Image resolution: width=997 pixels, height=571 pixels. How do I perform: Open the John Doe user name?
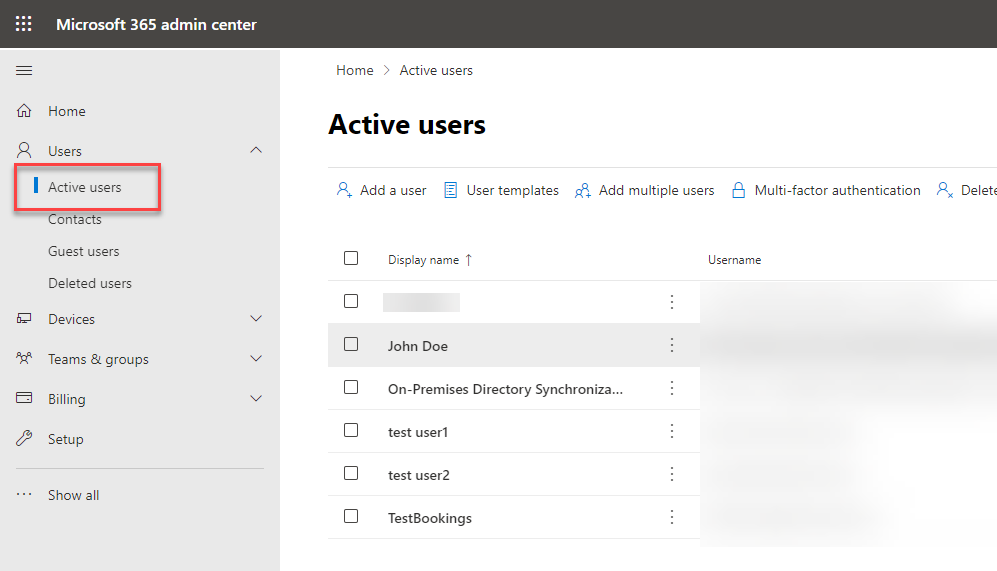coord(418,346)
